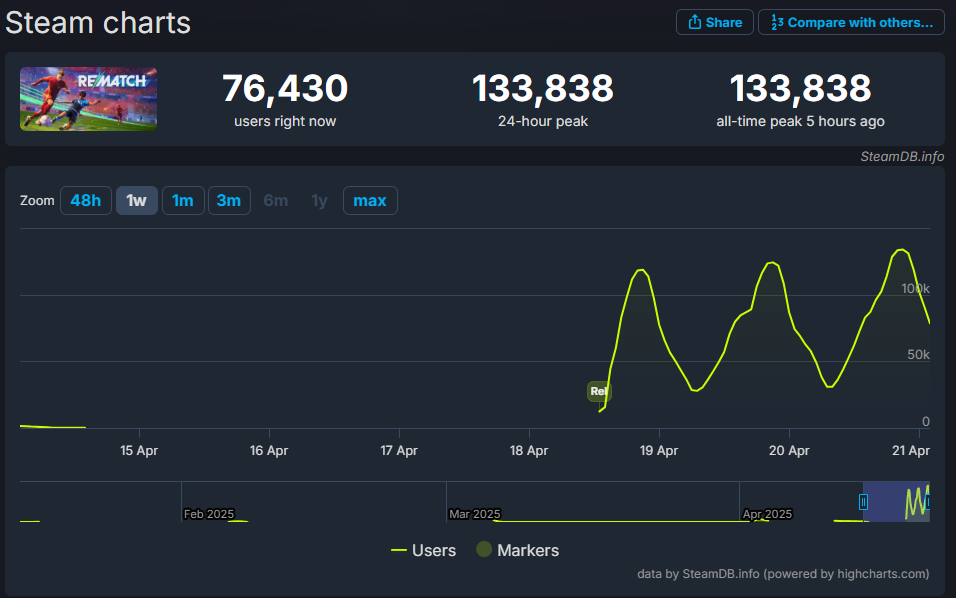This screenshot has width=956, height=598.
Task: Click the Rematch game thumbnail
Action: click(88, 99)
